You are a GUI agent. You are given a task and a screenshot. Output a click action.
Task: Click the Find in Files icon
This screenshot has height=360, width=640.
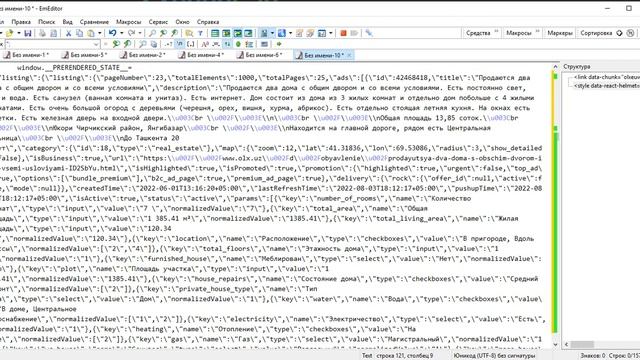tap(189, 33)
